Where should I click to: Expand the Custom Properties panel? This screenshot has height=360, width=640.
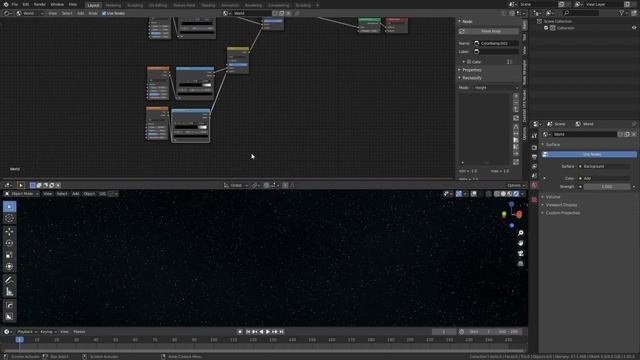coord(562,213)
